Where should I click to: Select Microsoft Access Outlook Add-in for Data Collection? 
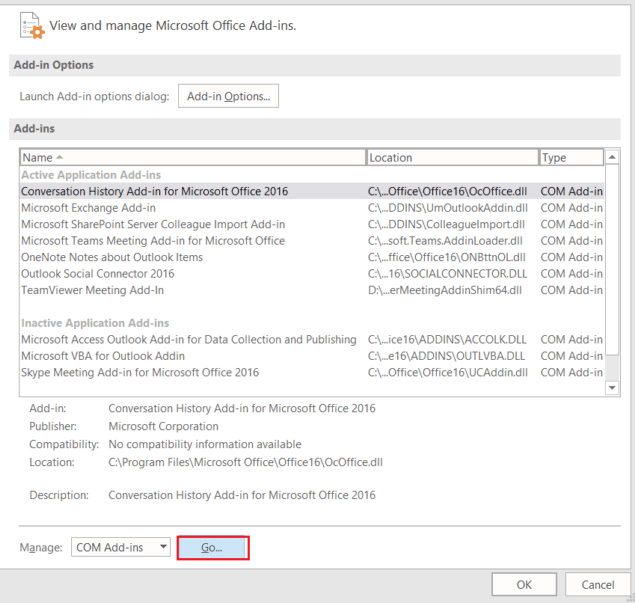312,339
